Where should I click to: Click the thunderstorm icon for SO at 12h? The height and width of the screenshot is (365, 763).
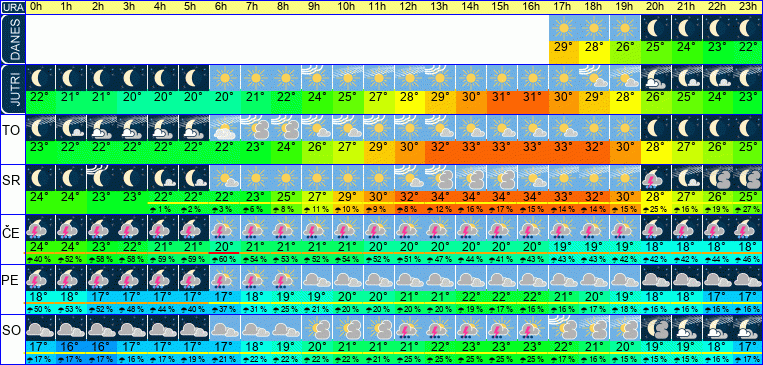(x=410, y=328)
